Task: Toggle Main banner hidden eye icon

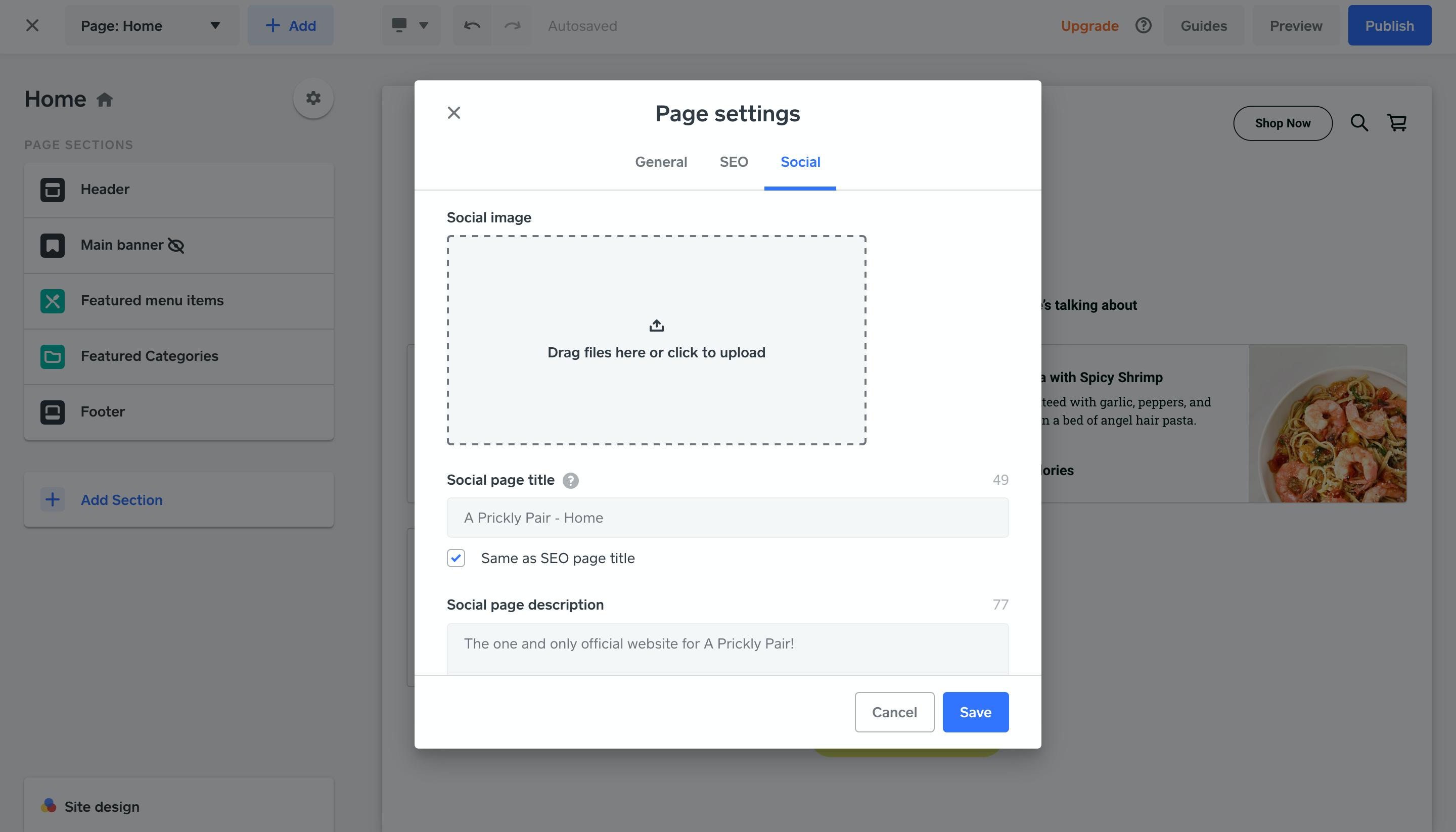Action: 176,246
